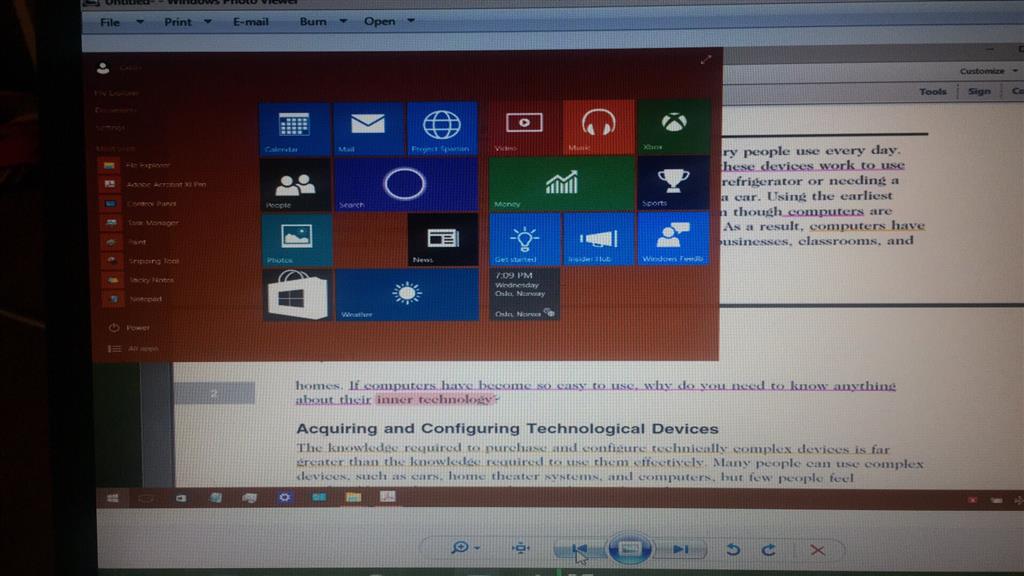Click the user account avatar
Screen dimensions: 1024x576
click(x=103, y=67)
